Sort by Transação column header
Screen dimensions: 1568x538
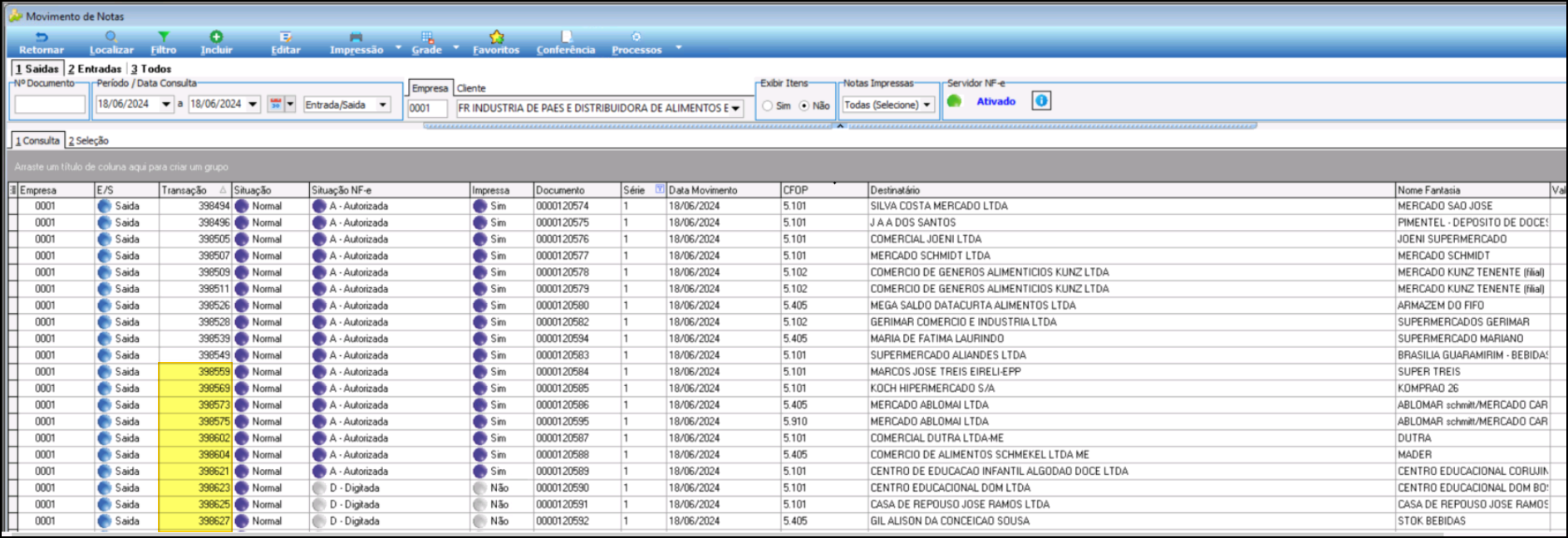(194, 190)
